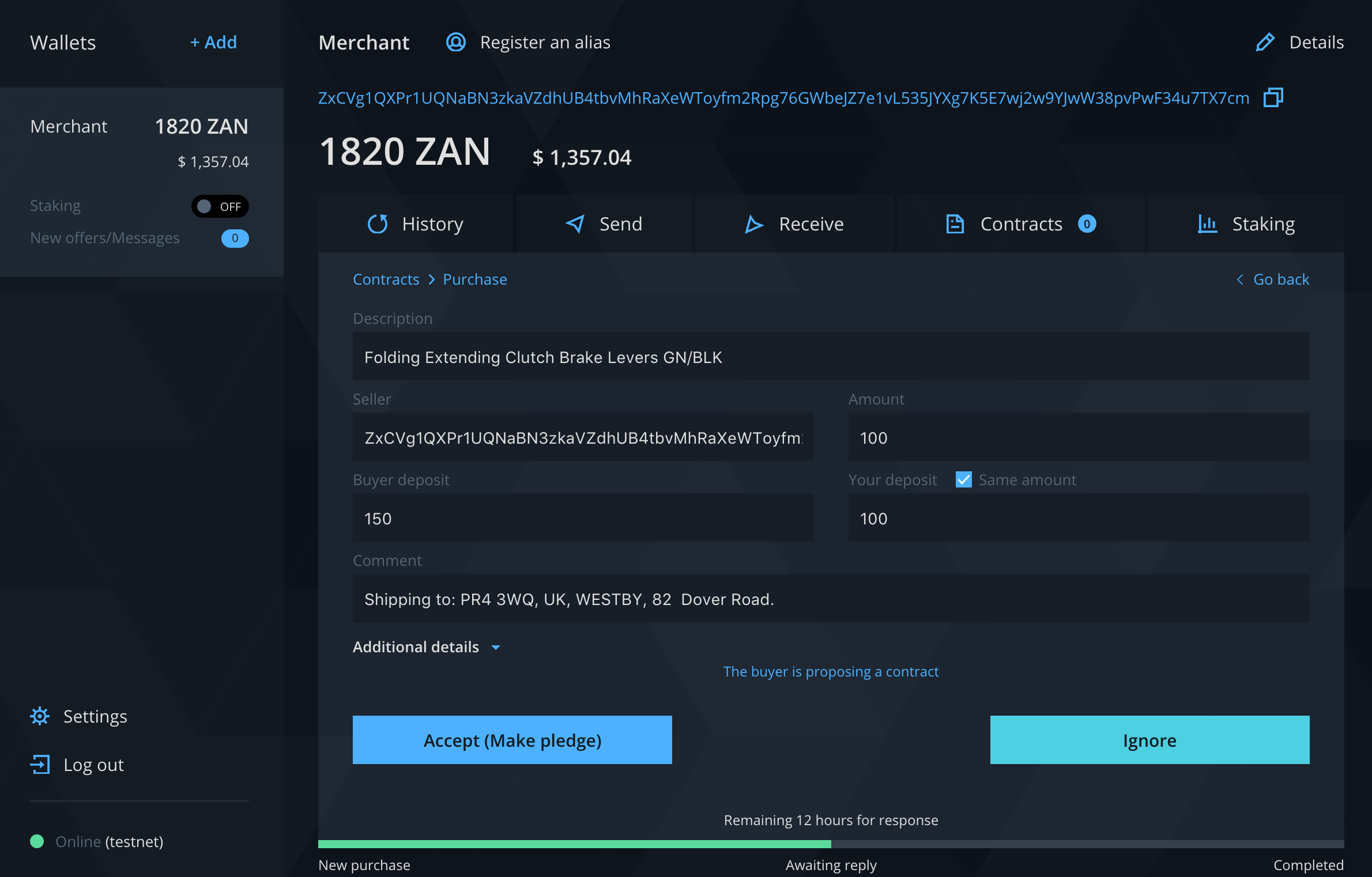Toggle the Staking OFF switch
The height and width of the screenshot is (877, 1372).
coord(220,206)
